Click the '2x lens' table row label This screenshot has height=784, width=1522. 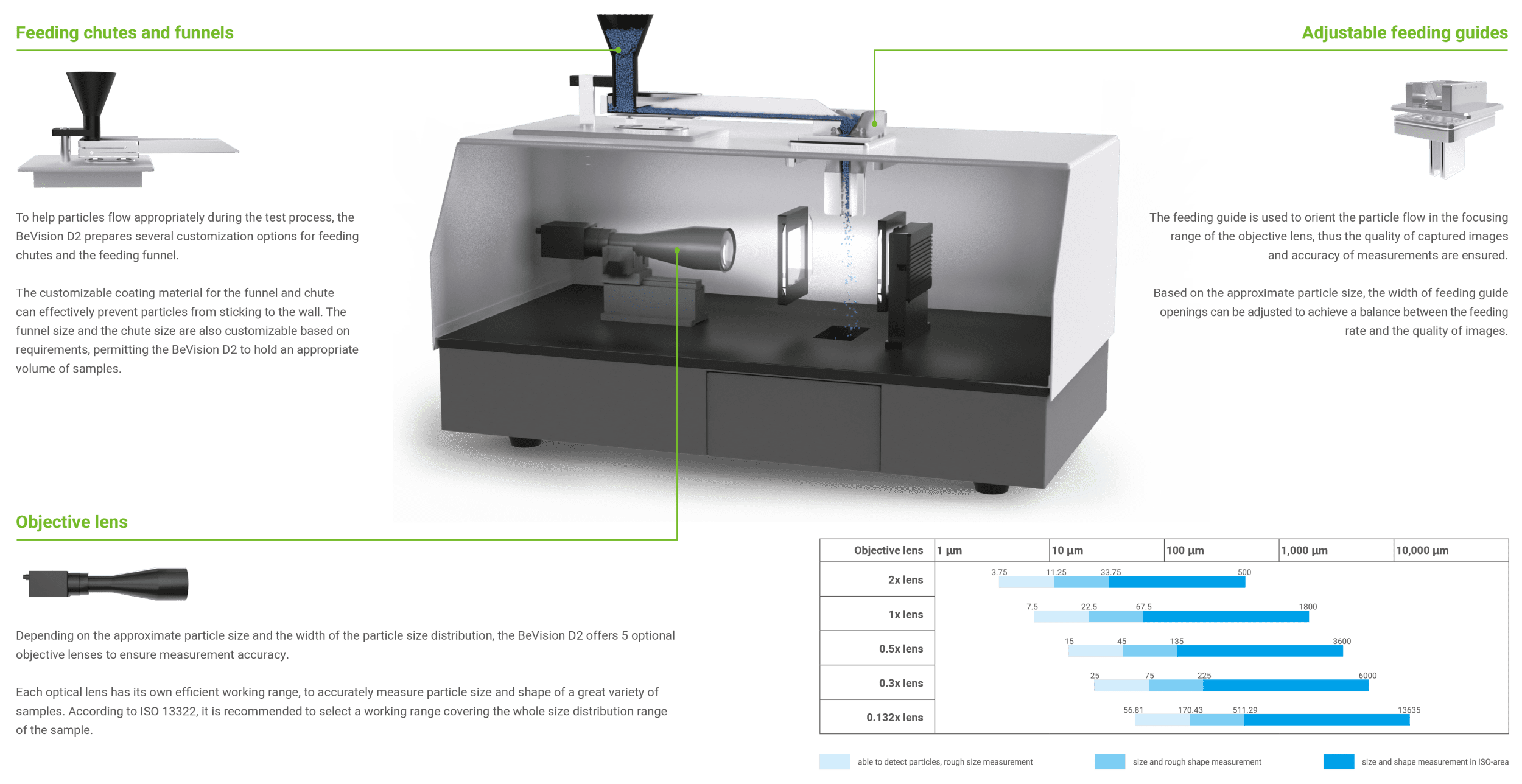(x=905, y=579)
